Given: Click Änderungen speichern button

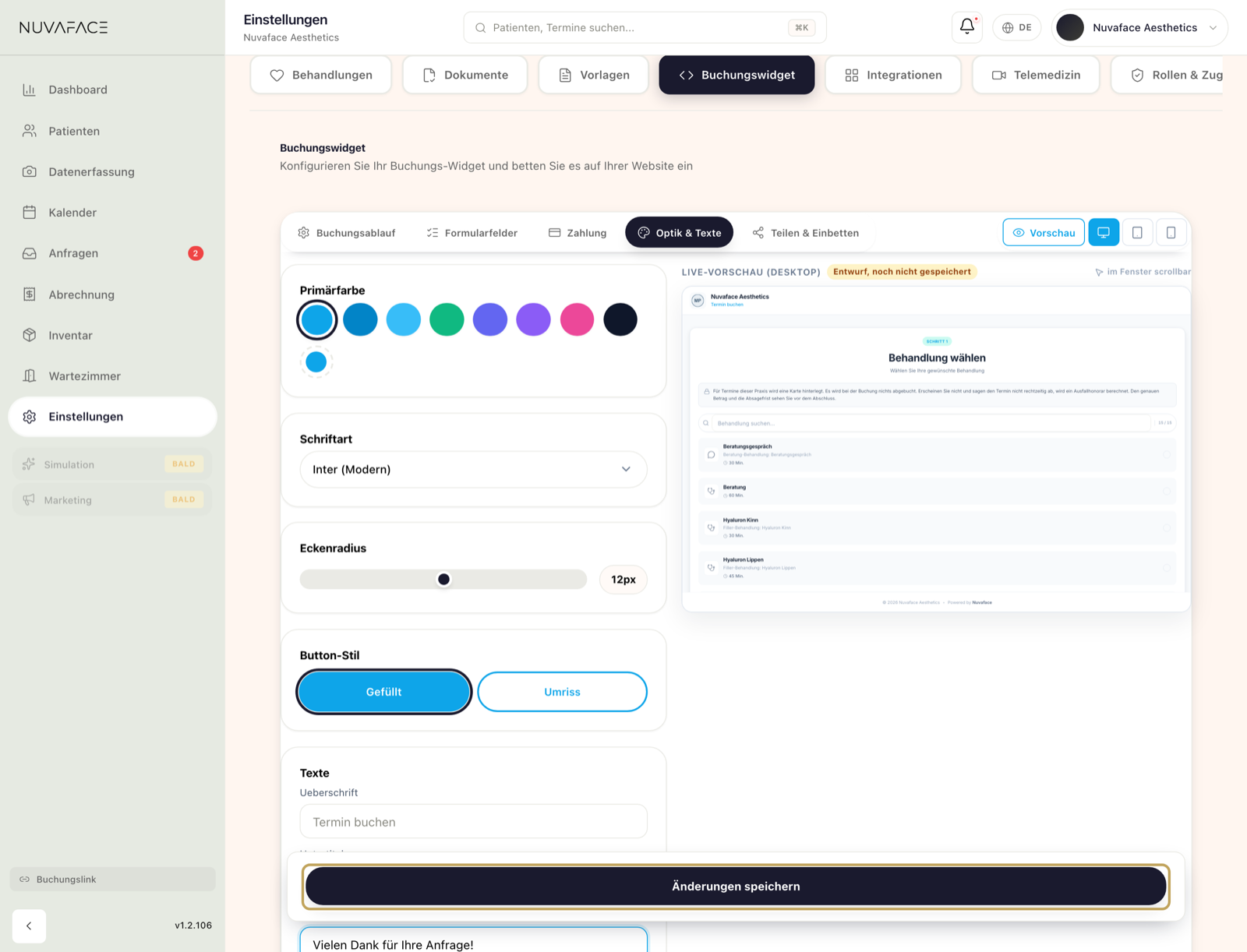Looking at the screenshot, I should tap(736, 887).
